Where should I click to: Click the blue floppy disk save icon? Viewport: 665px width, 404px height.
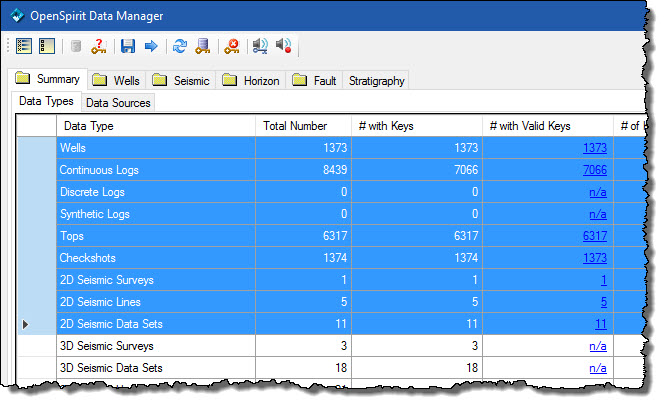128,46
